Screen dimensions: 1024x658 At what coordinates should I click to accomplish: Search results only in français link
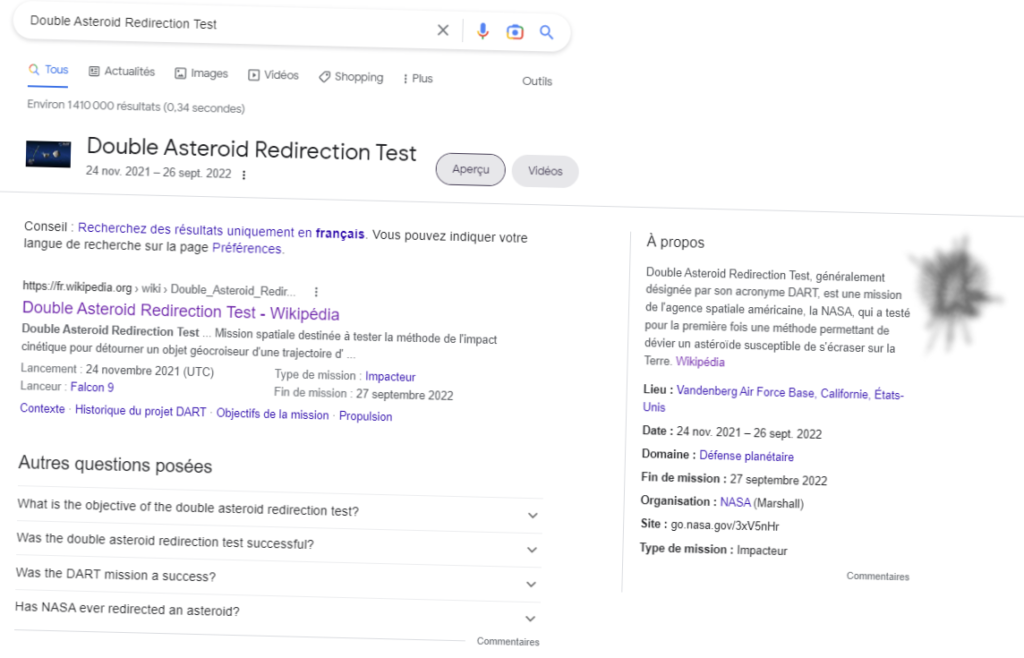221,230
